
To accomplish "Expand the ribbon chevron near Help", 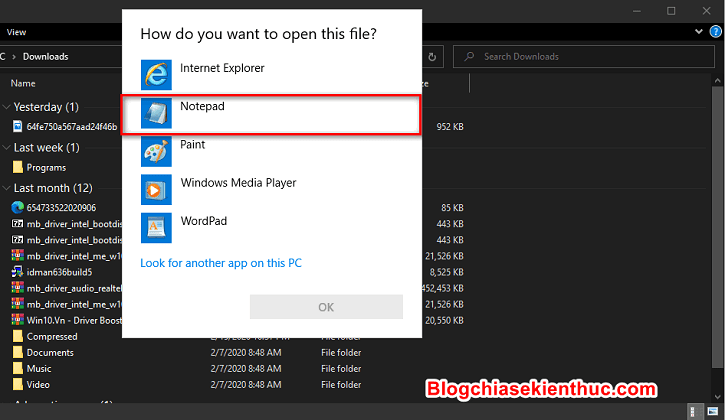I will click(x=699, y=32).
